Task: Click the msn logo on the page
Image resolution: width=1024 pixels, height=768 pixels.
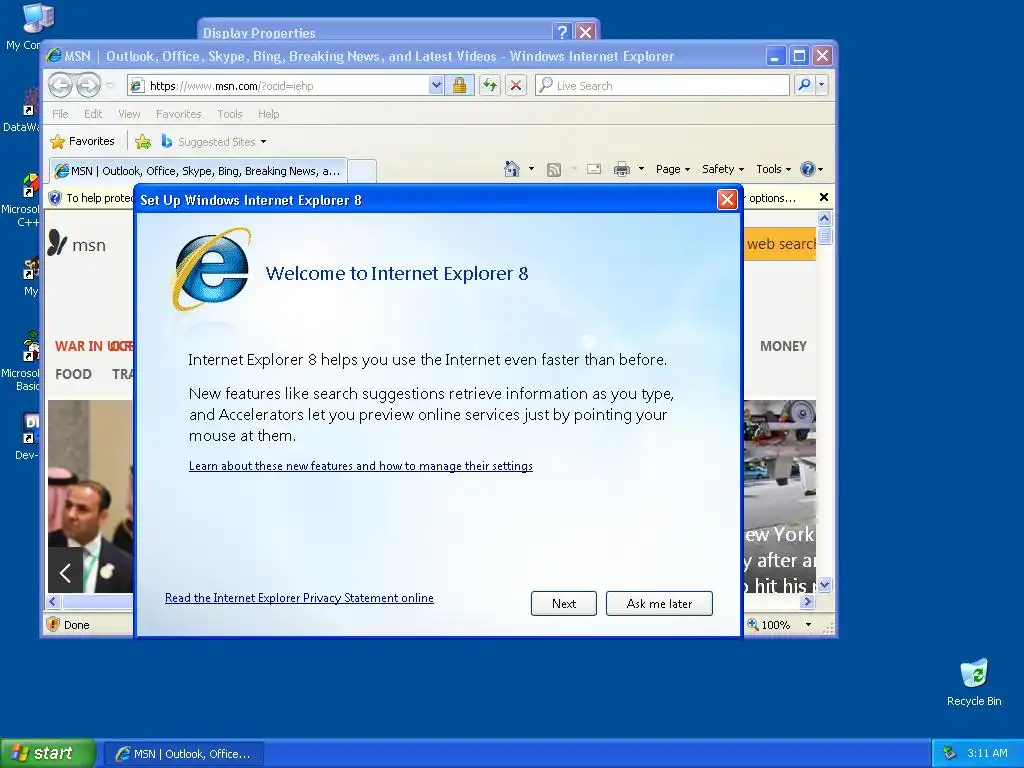Action: click(x=76, y=244)
